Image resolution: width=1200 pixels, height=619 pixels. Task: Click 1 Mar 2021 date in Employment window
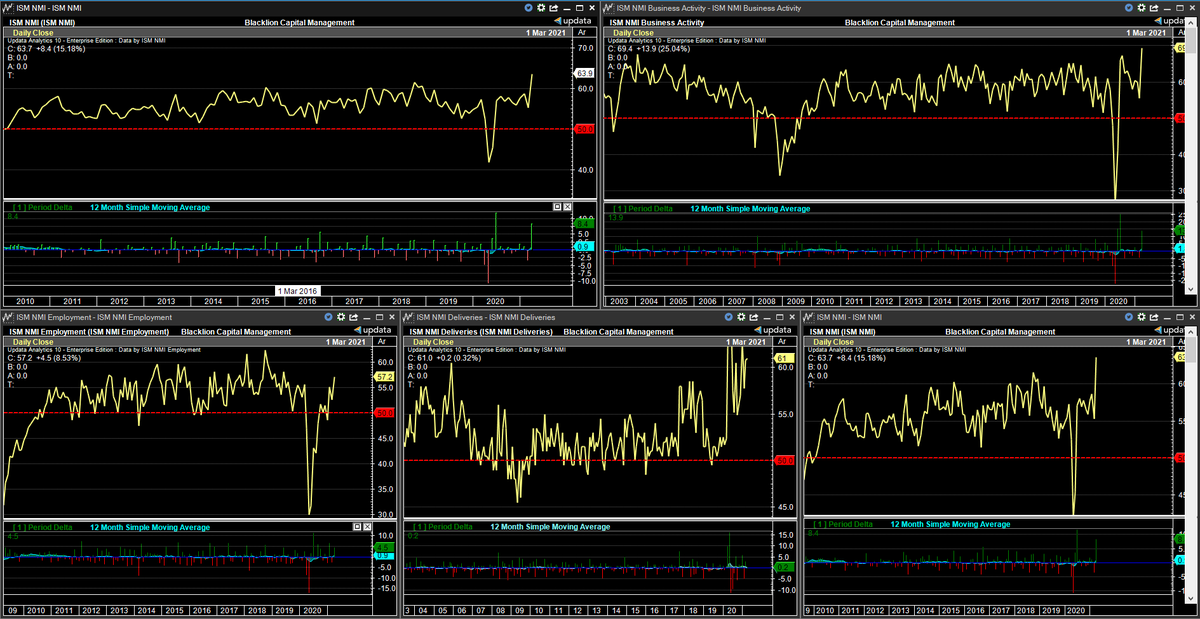point(345,342)
